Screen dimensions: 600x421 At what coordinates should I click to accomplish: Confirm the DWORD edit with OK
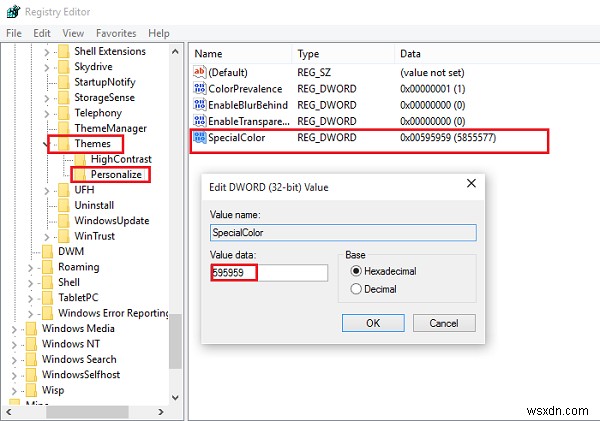tap(373, 323)
